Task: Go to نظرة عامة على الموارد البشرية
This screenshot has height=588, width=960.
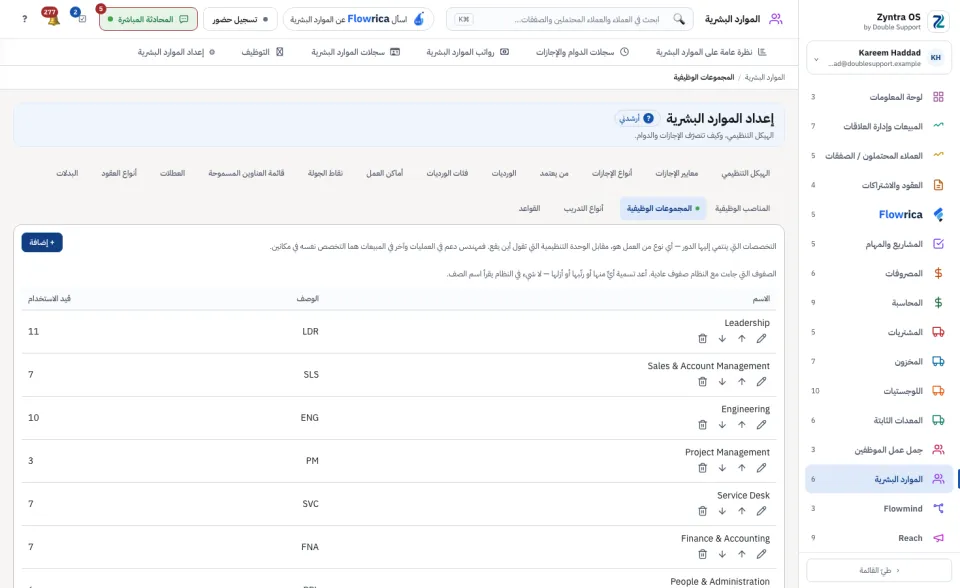Action: (711, 52)
